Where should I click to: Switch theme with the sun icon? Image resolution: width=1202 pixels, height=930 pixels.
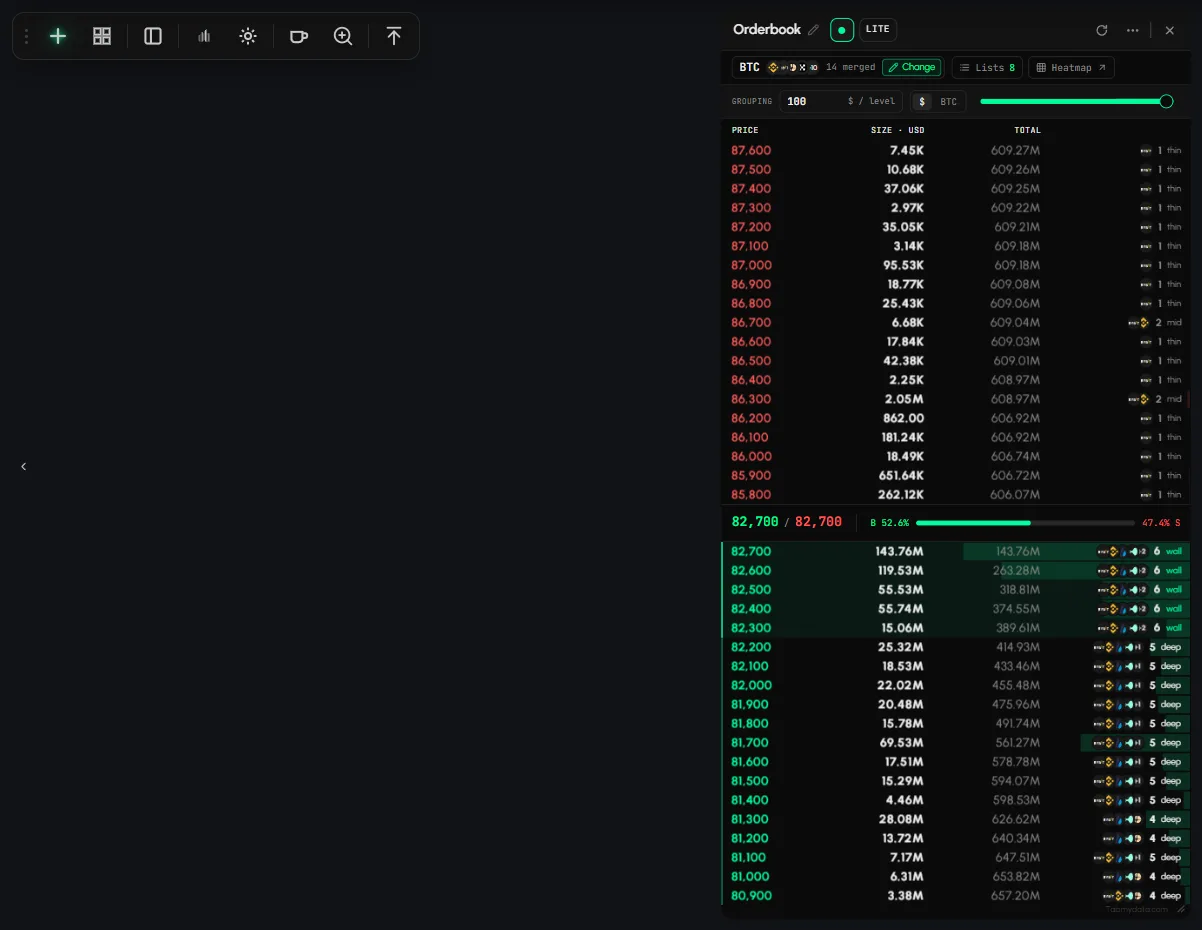click(x=248, y=36)
